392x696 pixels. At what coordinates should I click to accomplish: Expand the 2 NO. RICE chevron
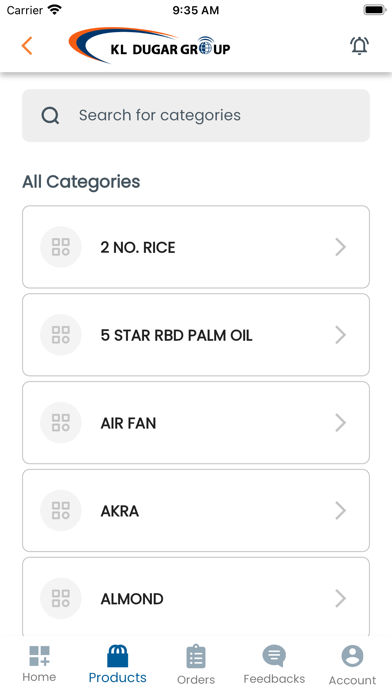click(341, 247)
